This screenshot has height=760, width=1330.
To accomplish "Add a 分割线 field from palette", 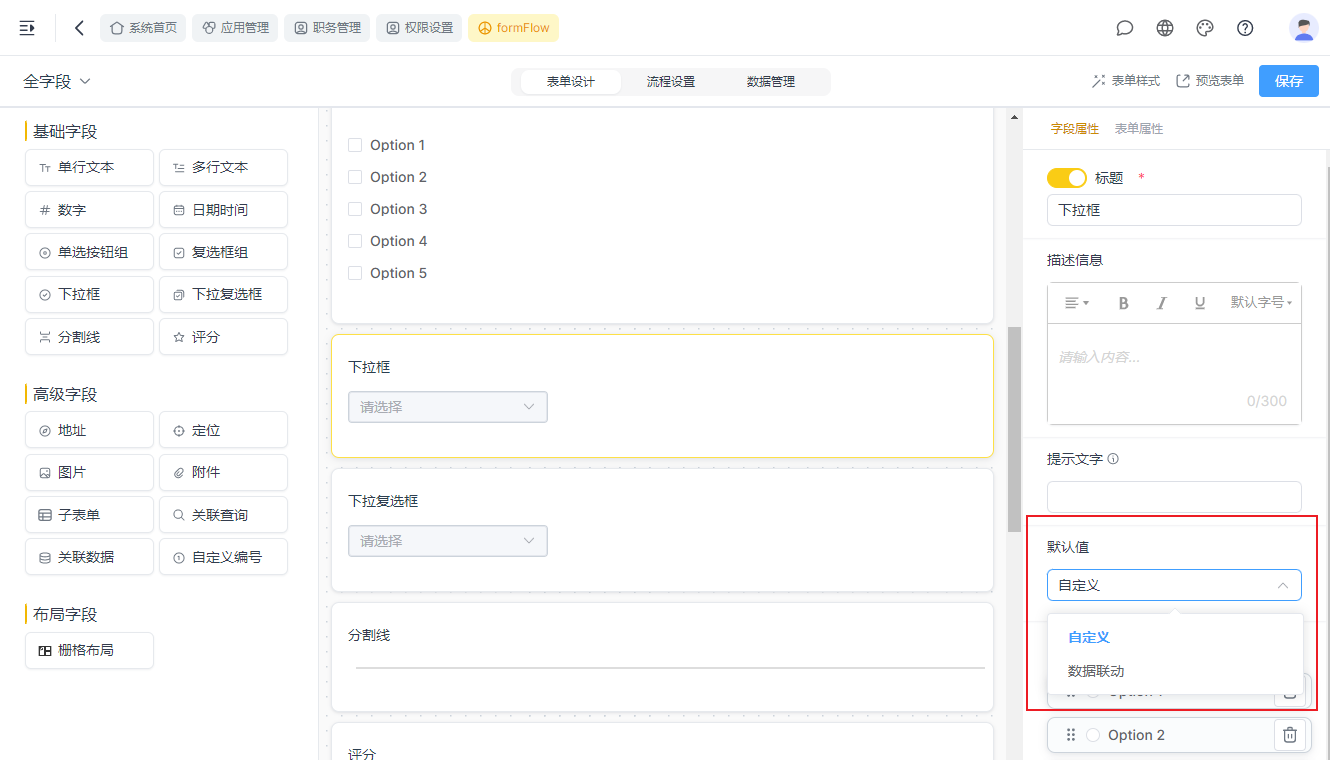I will [89, 337].
